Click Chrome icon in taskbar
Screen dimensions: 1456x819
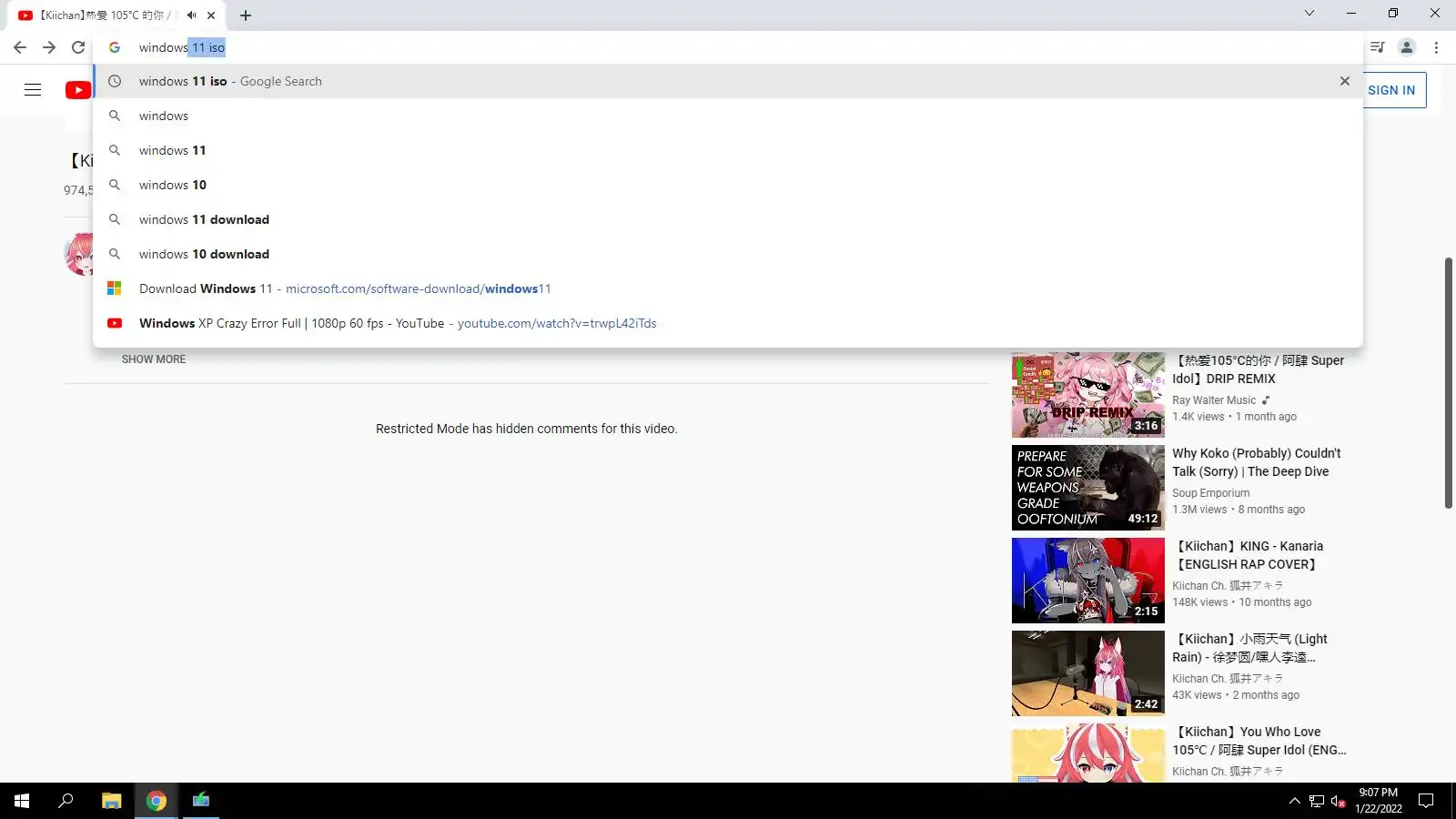tap(157, 801)
